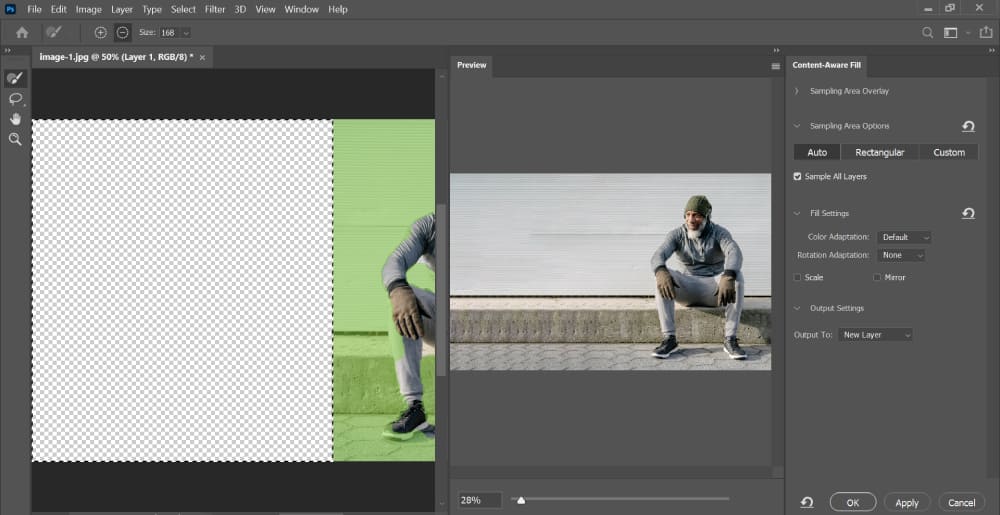This screenshot has width=1000, height=515.
Task: Select the Hand tool
Action: pos(15,119)
